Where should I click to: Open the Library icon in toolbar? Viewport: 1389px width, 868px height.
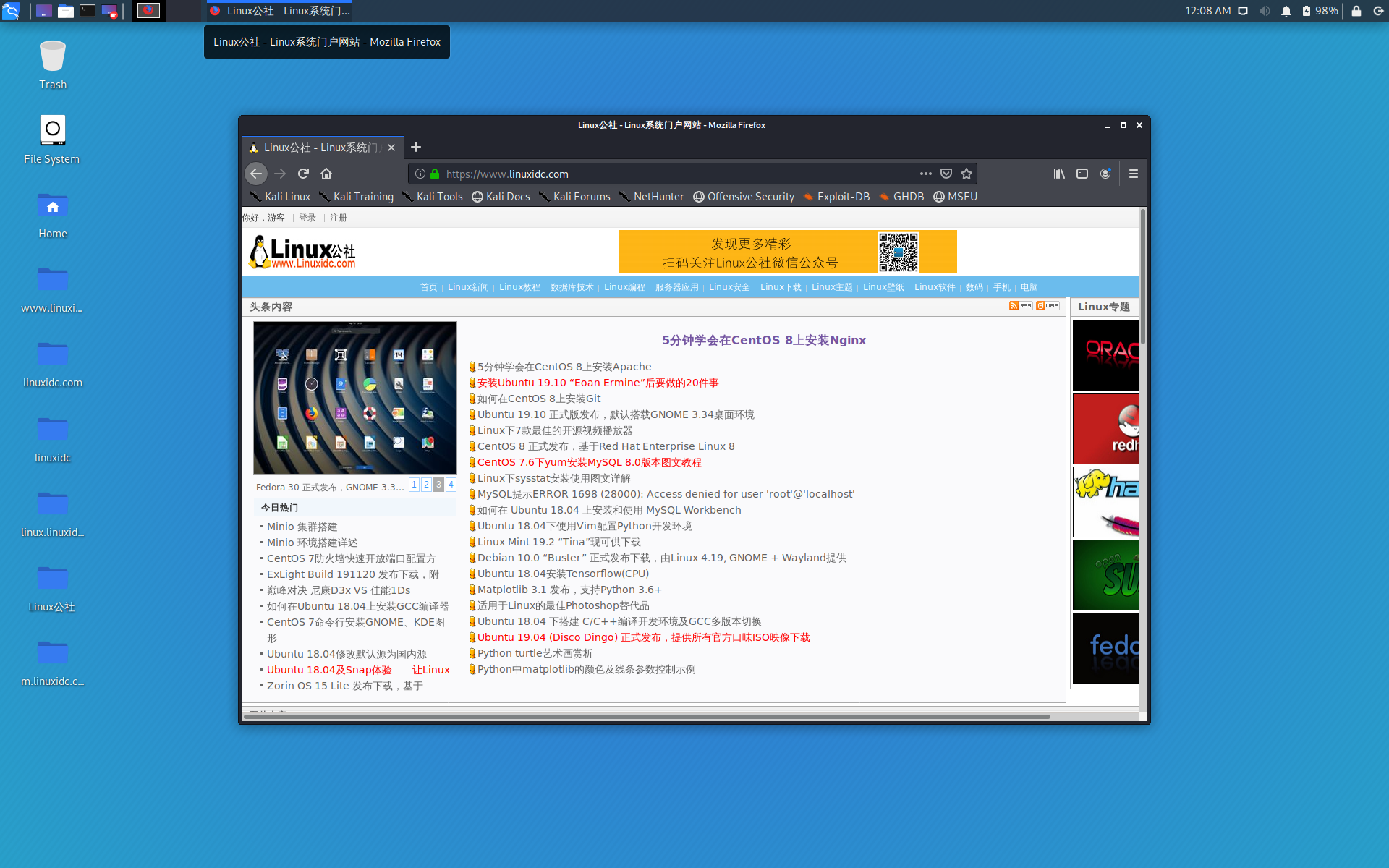(x=1059, y=174)
